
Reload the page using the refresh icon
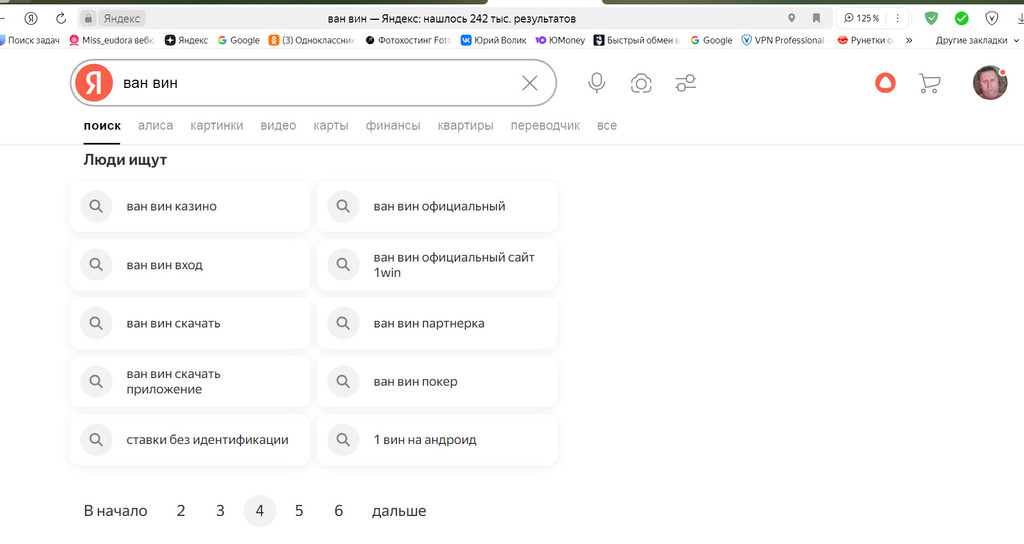[x=61, y=18]
